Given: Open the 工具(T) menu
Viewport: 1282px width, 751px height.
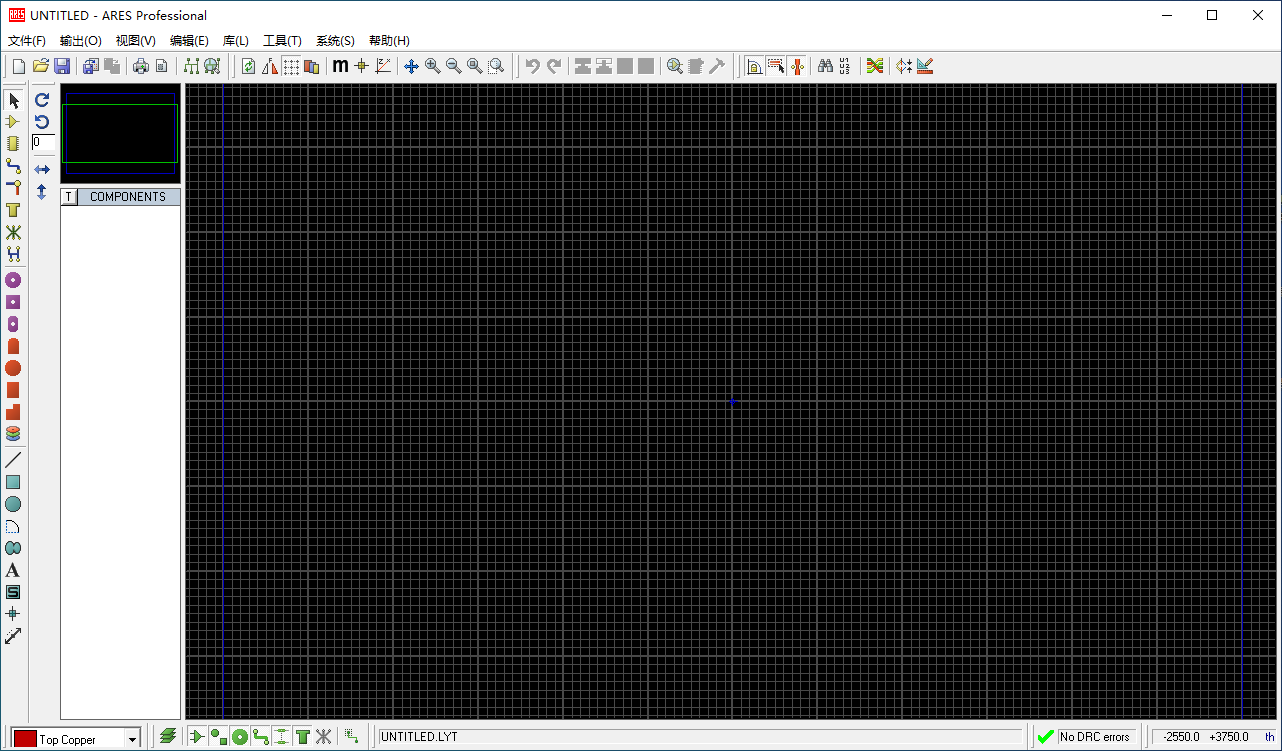Looking at the screenshot, I should tap(281, 40).
